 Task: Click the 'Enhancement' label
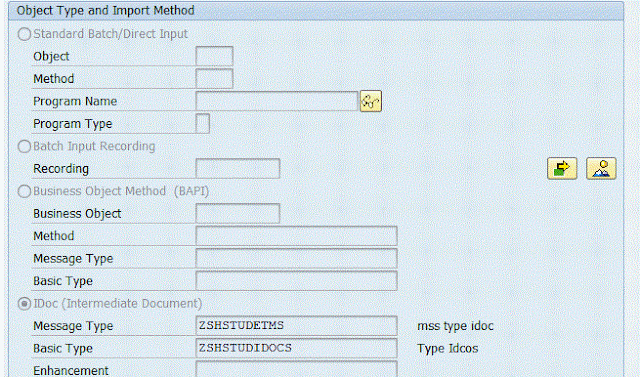point(71,370)
